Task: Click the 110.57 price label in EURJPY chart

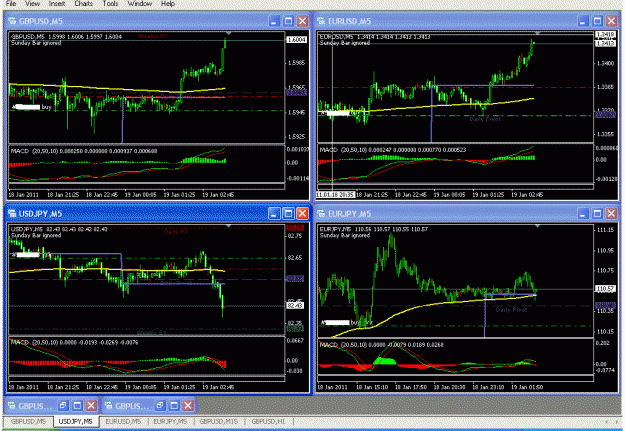Action: pyautogui.click(x=605, y=288)
